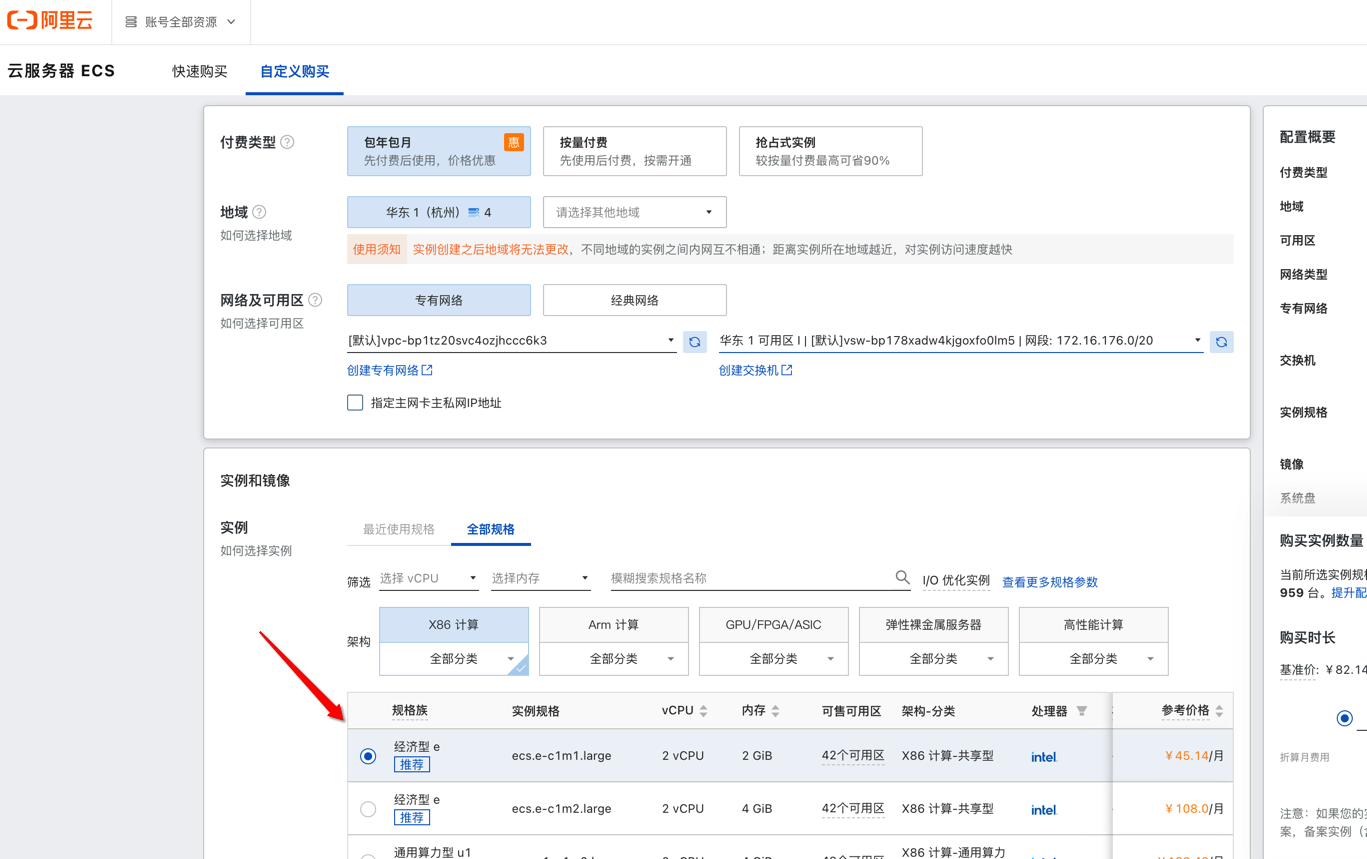
Task: Click the orange 惠 discount badge
Action: (x=513, y=142)
